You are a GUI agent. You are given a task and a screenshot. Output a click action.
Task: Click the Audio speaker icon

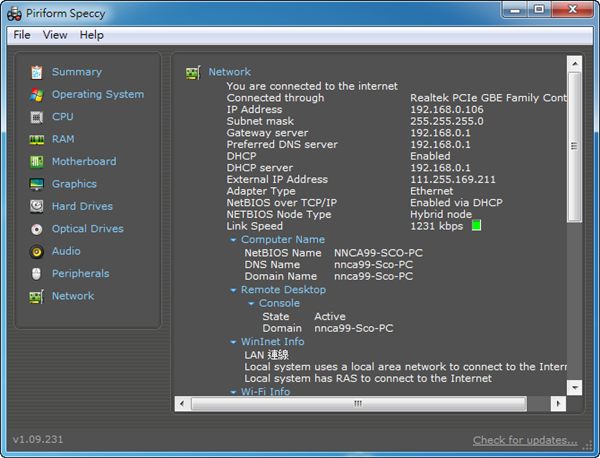(x=37, y=252)
